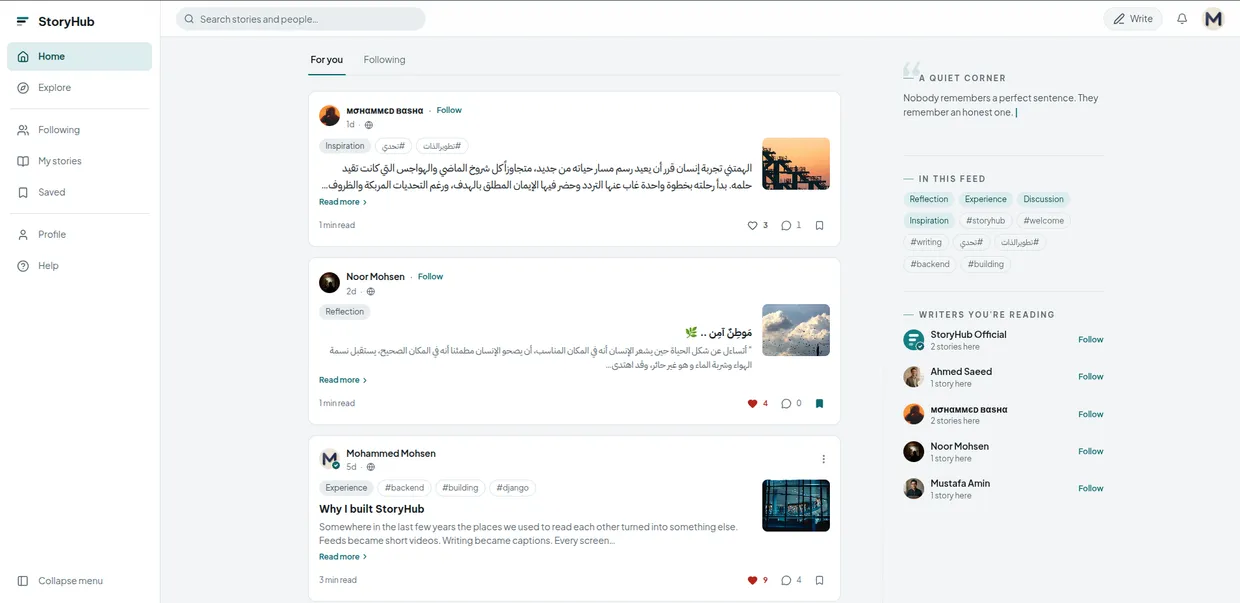Image resolution: width=1240 pixels, height=603 pixels.
Task: Save the Why I built StoryHub story
Action: (x=819, y=580)
